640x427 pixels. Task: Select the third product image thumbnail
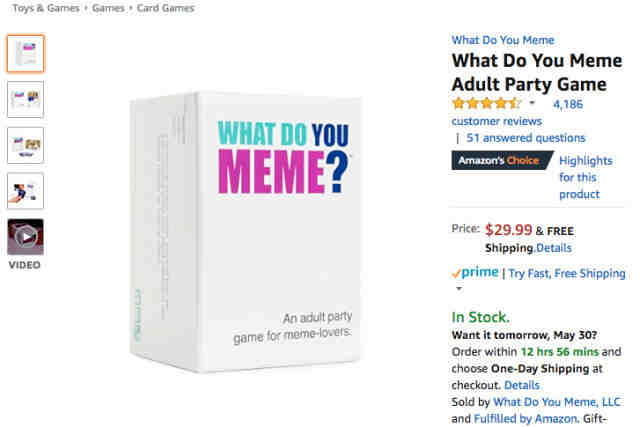pyautogui.click(x=25, y=145)
